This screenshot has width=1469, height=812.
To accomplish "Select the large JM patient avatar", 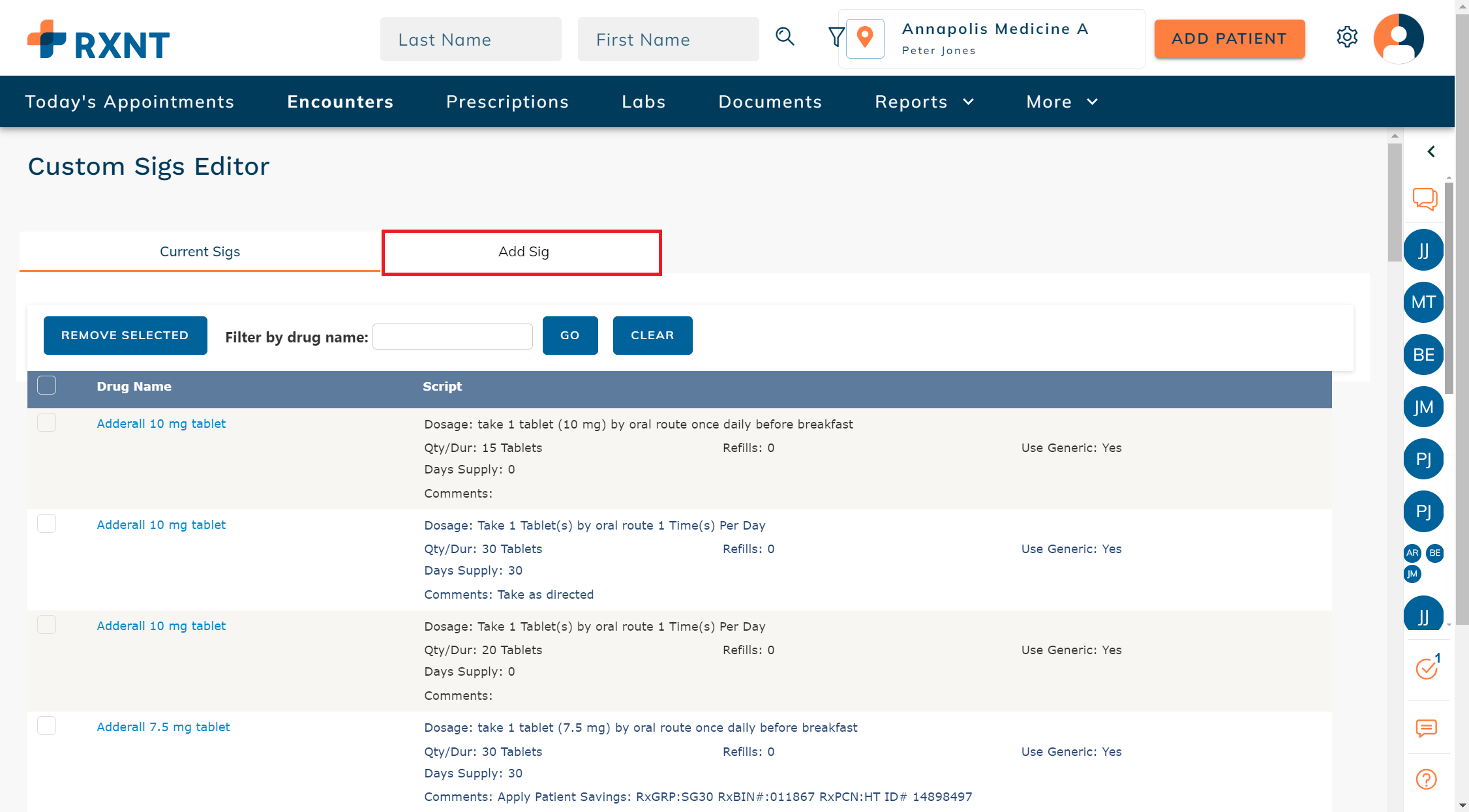I will click(1423, 407).
